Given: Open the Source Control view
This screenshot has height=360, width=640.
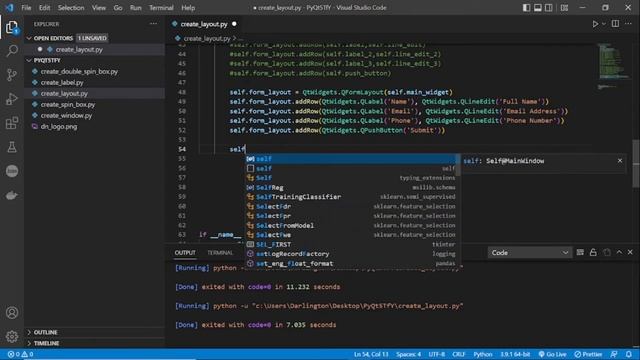Looking at the screenshot, I should tap(12, 75).
